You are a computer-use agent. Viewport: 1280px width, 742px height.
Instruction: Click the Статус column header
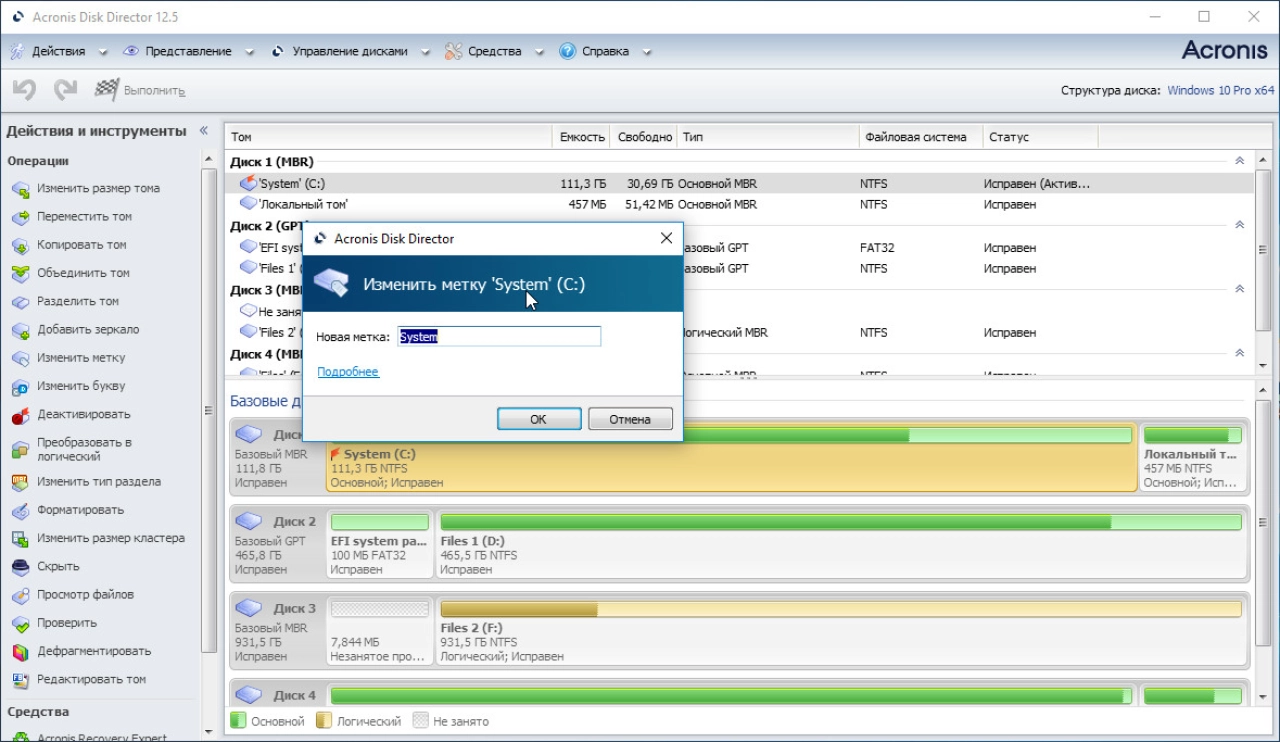tap(1040, 137)
